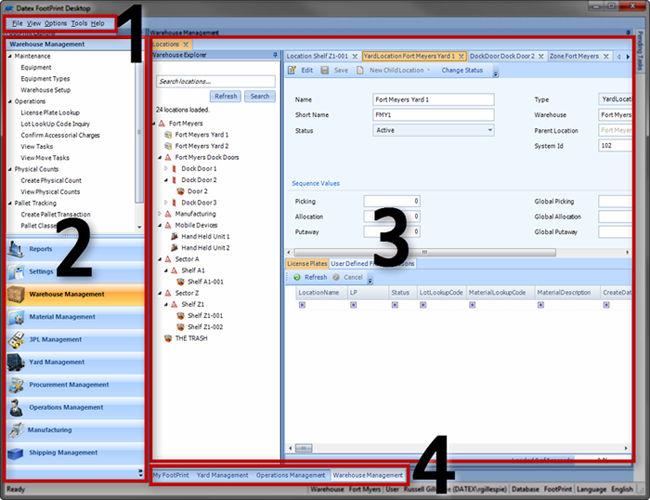Open the File menu

click(x=17, y=23)
